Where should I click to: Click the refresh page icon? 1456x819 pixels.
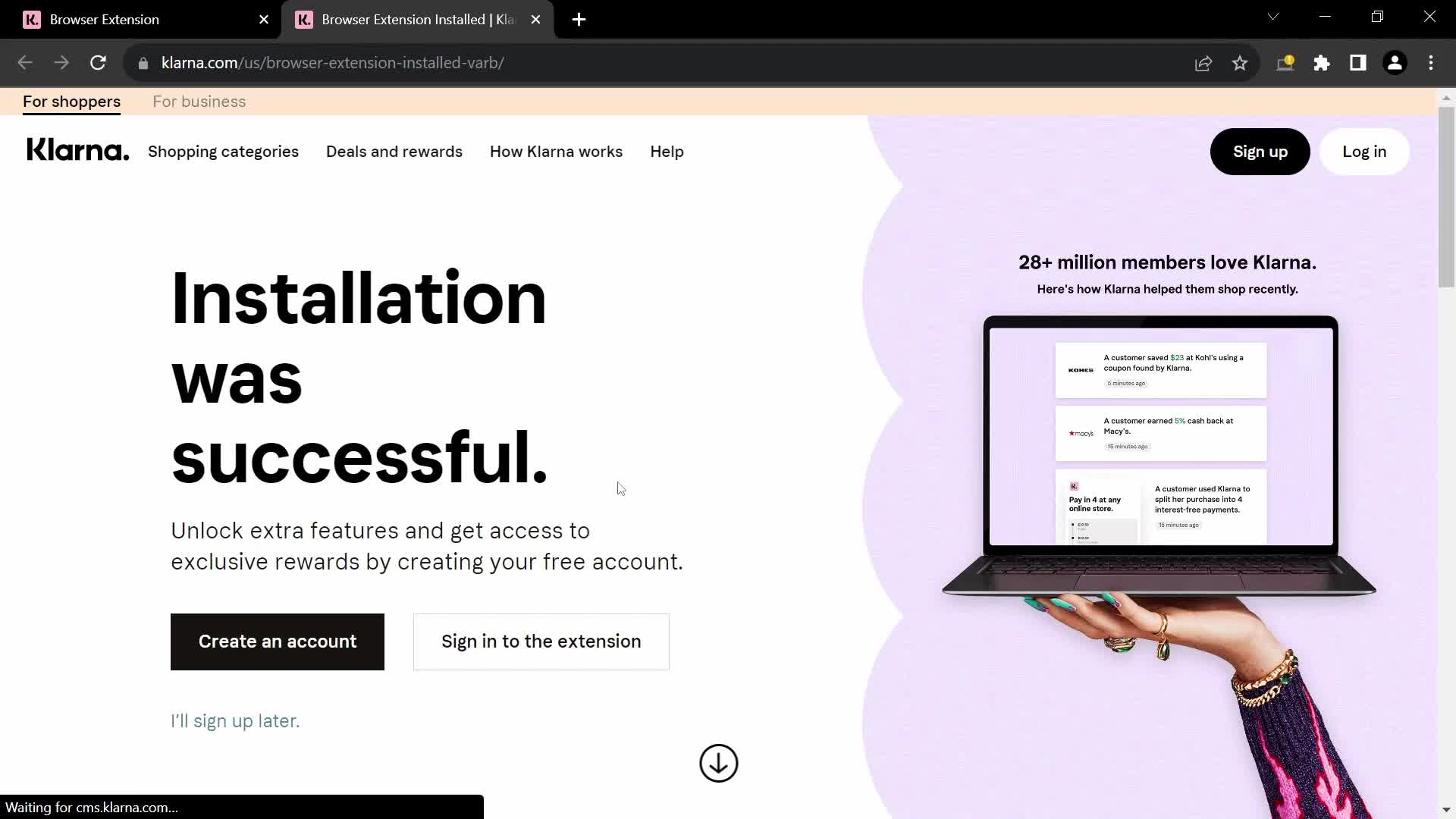pyautogui.click(x=98, y=62)
